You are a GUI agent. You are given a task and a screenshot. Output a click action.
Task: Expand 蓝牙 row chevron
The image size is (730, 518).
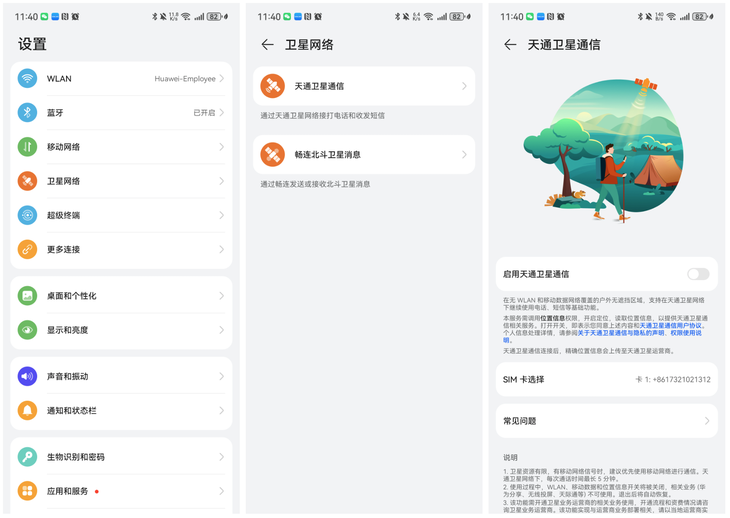[x=222, y=112]
